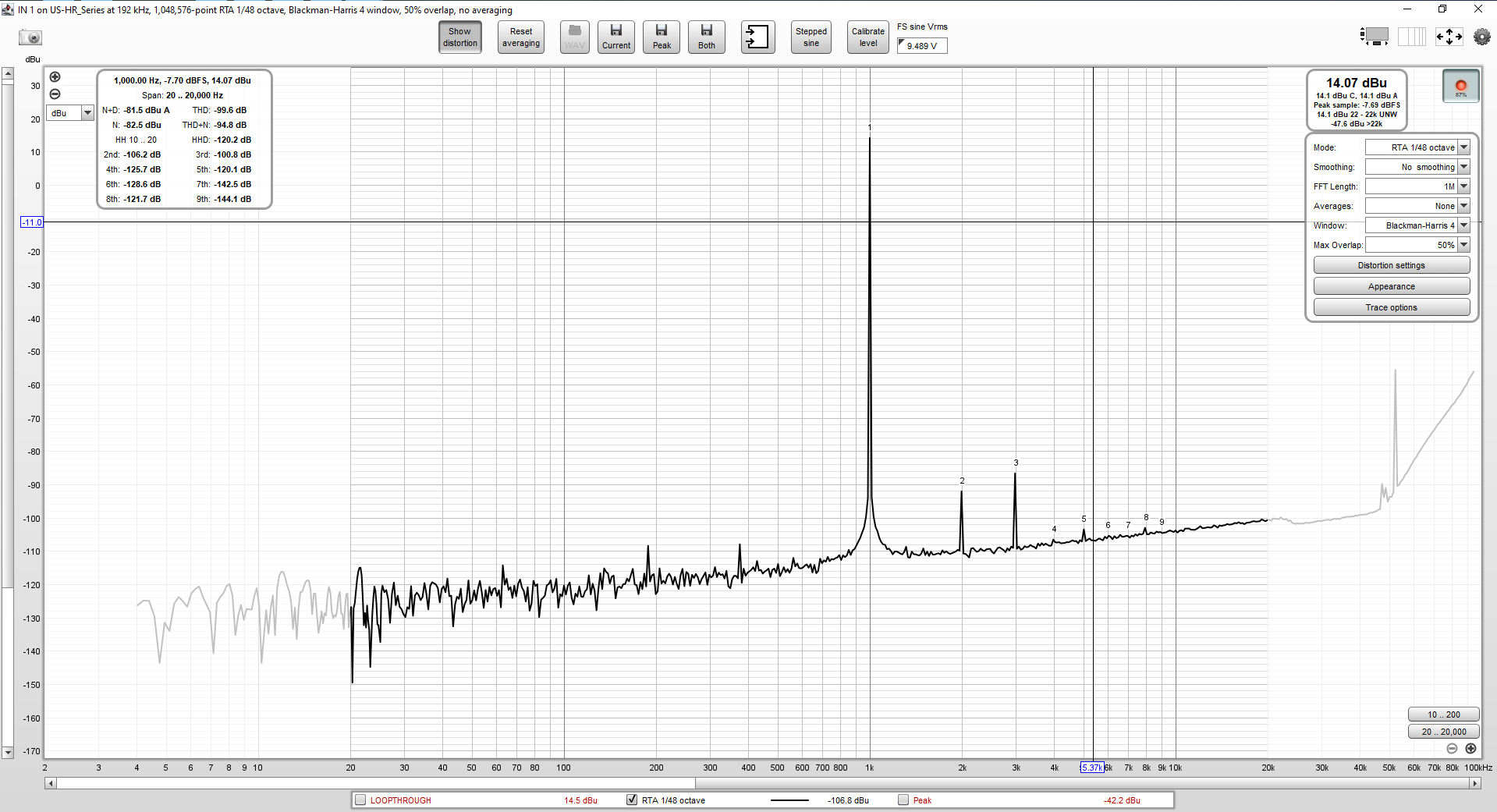
Task: Save Current trace icon
Action: point(616,37)
